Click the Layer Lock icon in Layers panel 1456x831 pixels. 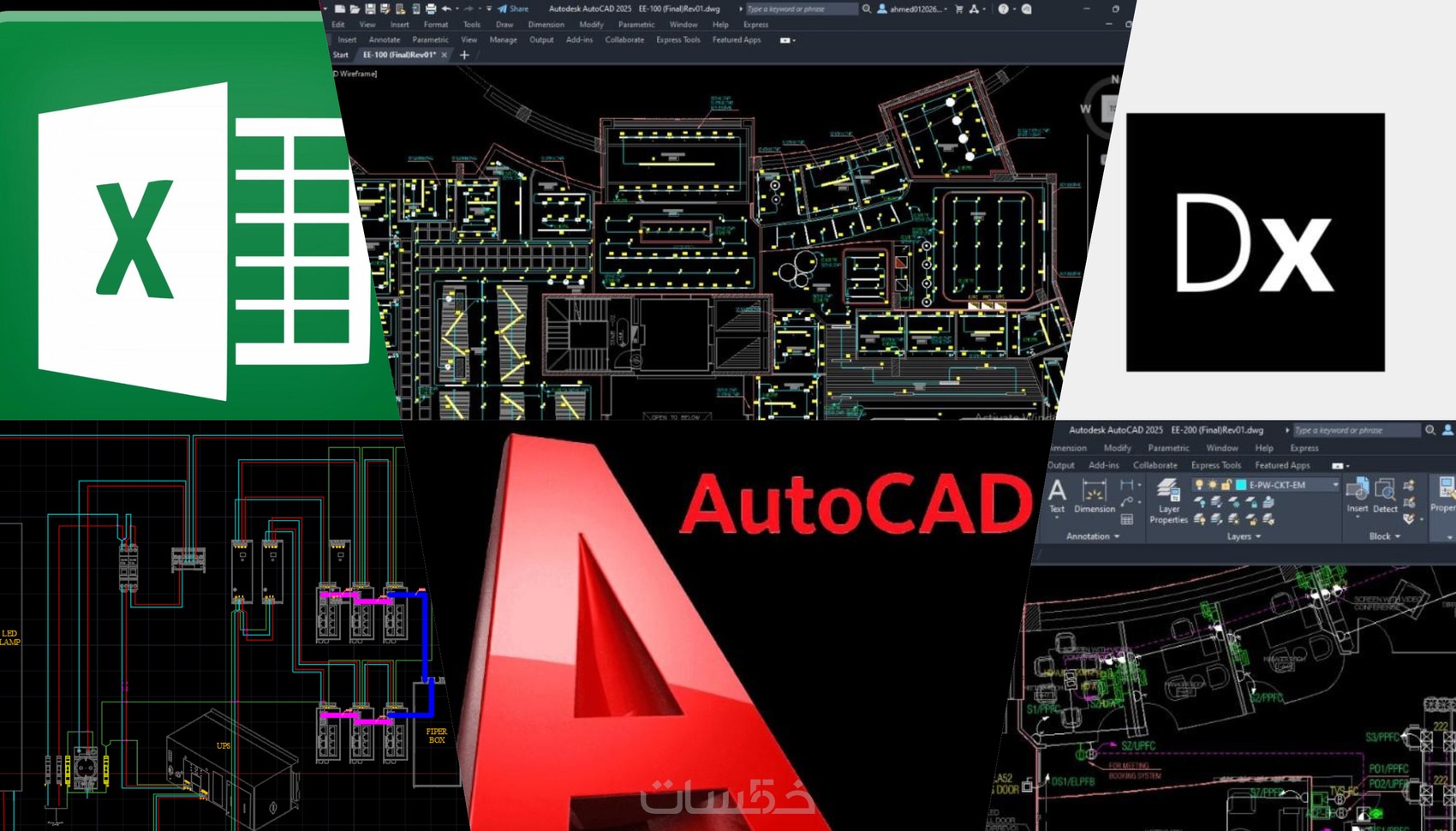coord(1251,502)
